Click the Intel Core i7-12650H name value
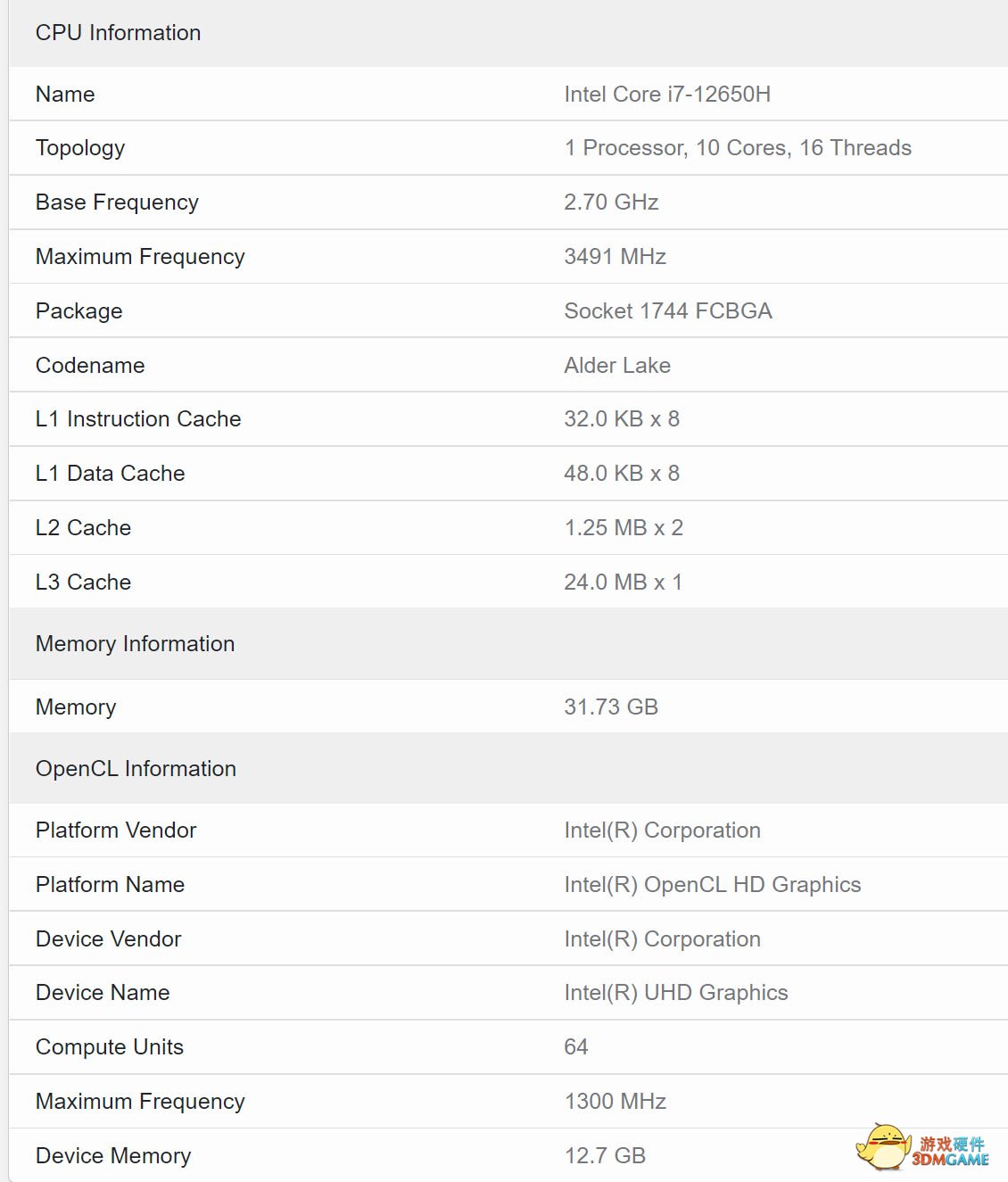1008x1182 pixels. (666, 95)
